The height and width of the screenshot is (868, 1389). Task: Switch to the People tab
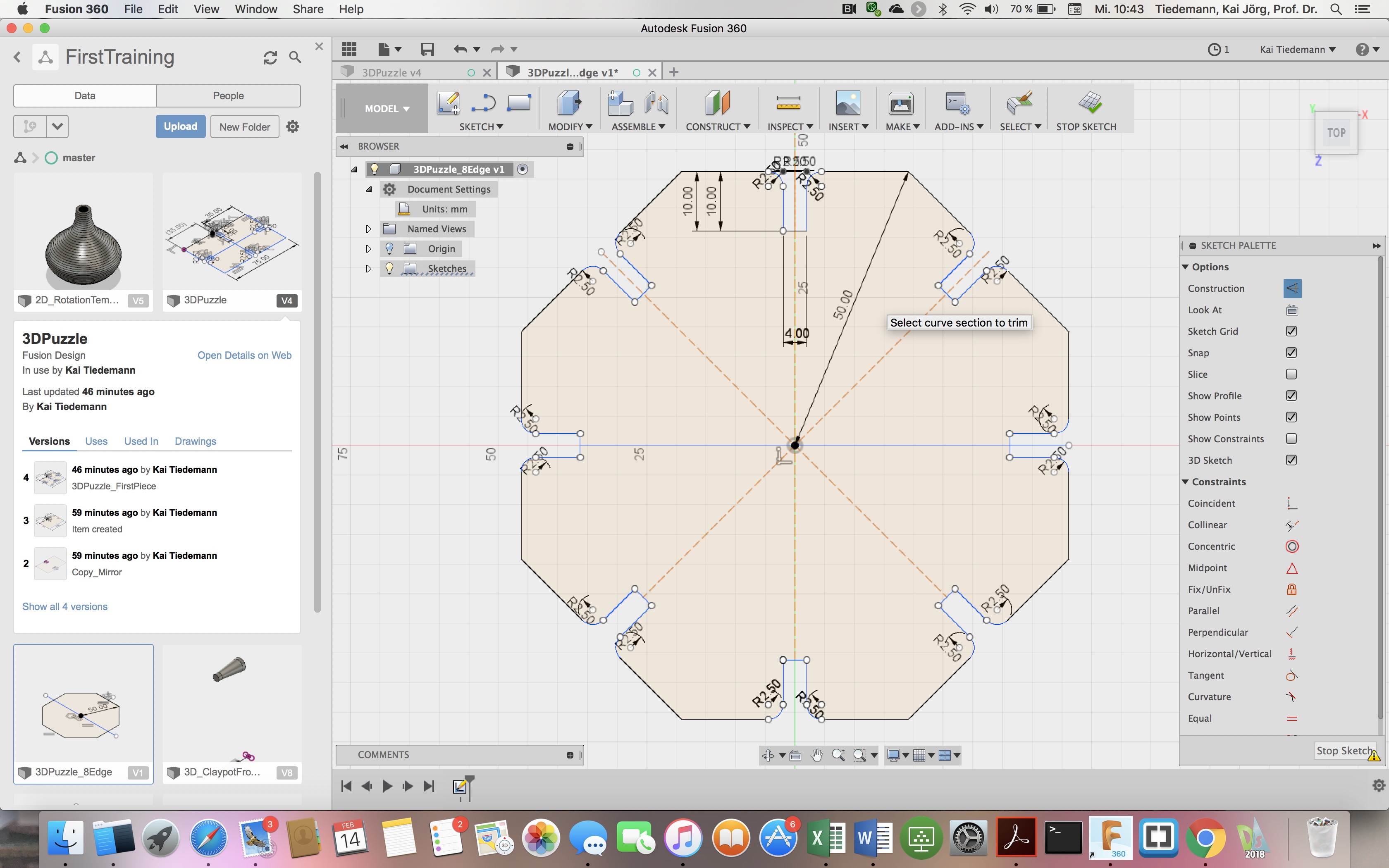[228, 96]
